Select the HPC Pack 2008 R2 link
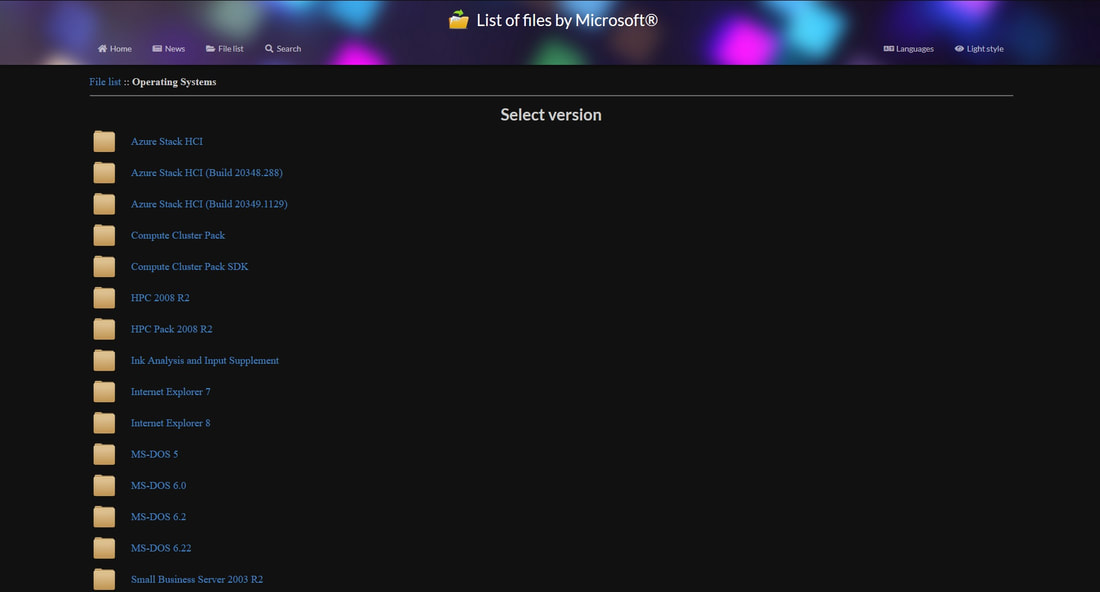Viewport: 1100px width, 592px height. point(171,329)
